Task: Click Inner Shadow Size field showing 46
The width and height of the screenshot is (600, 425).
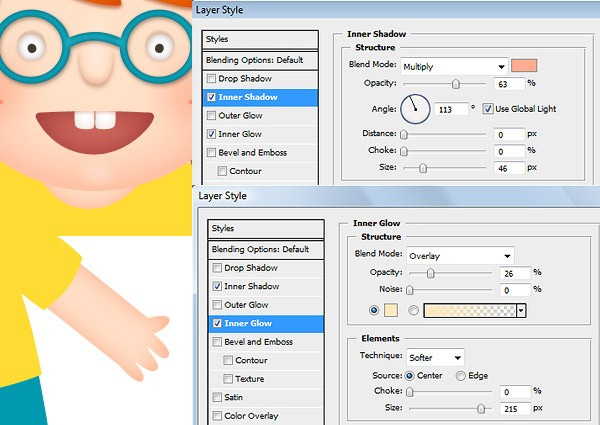Action: coord(509,168)
